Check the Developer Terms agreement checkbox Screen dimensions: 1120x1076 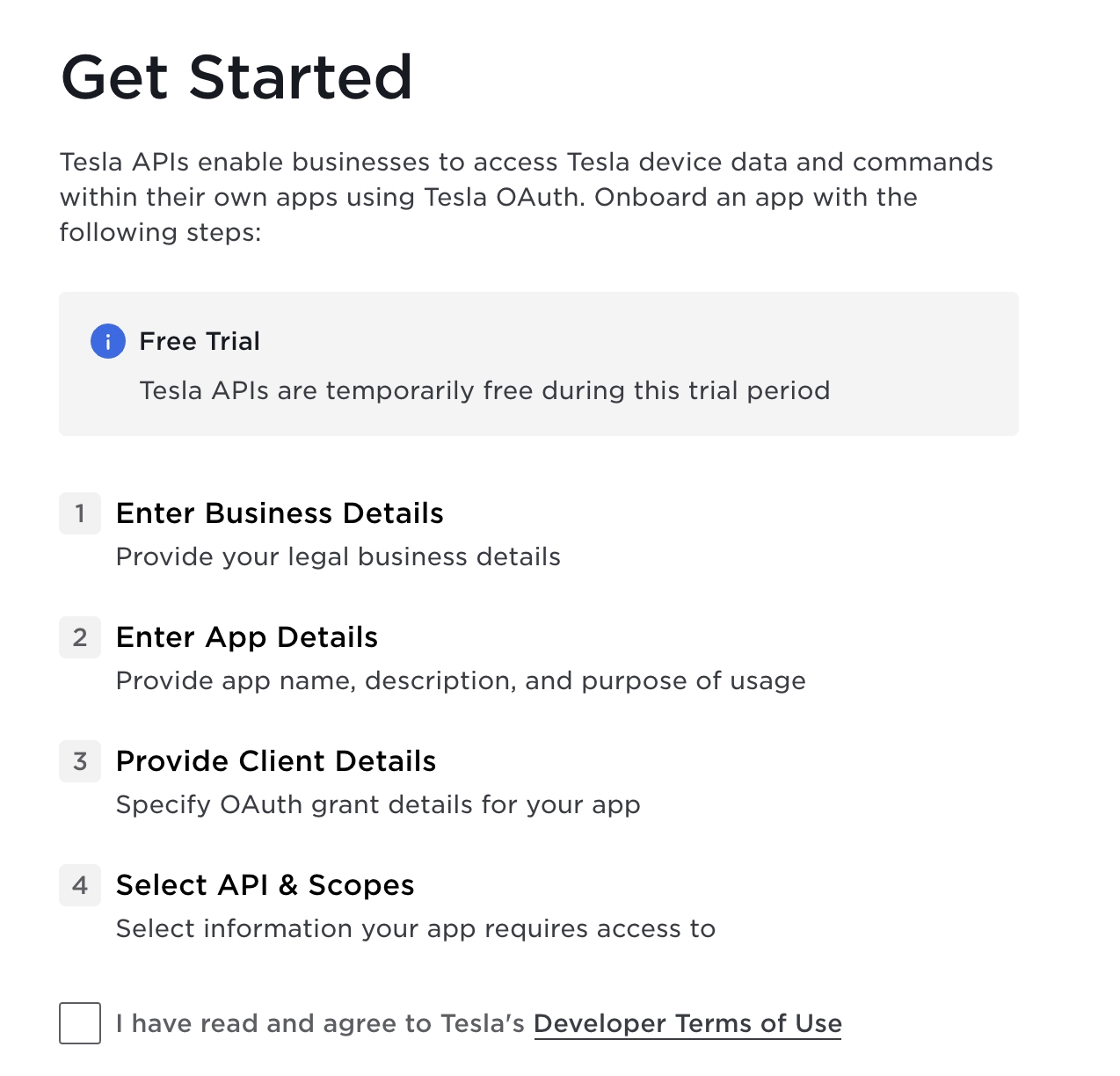coord(80,1023)
